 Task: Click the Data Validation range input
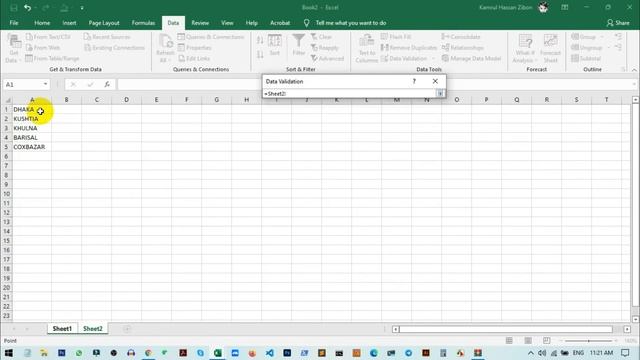350,93
